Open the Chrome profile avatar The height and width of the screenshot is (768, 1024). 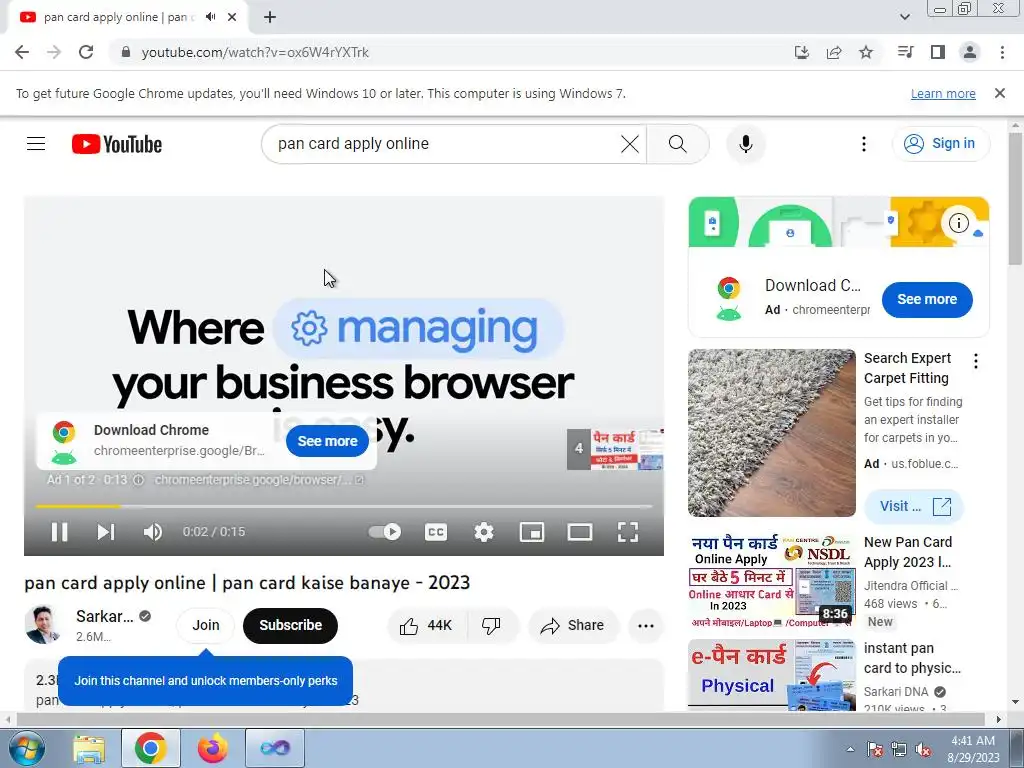coord(970,52)
